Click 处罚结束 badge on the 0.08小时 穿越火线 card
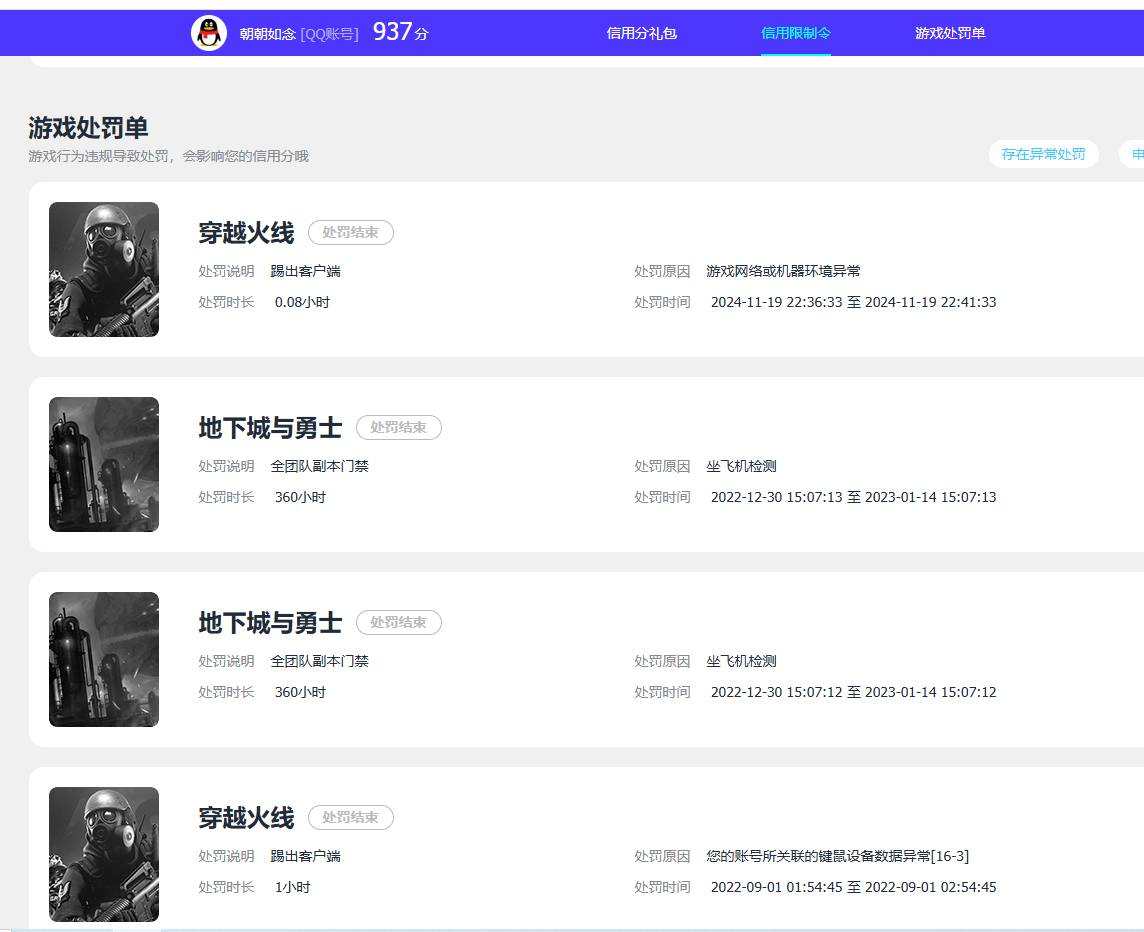 click(x=351, y=232)
